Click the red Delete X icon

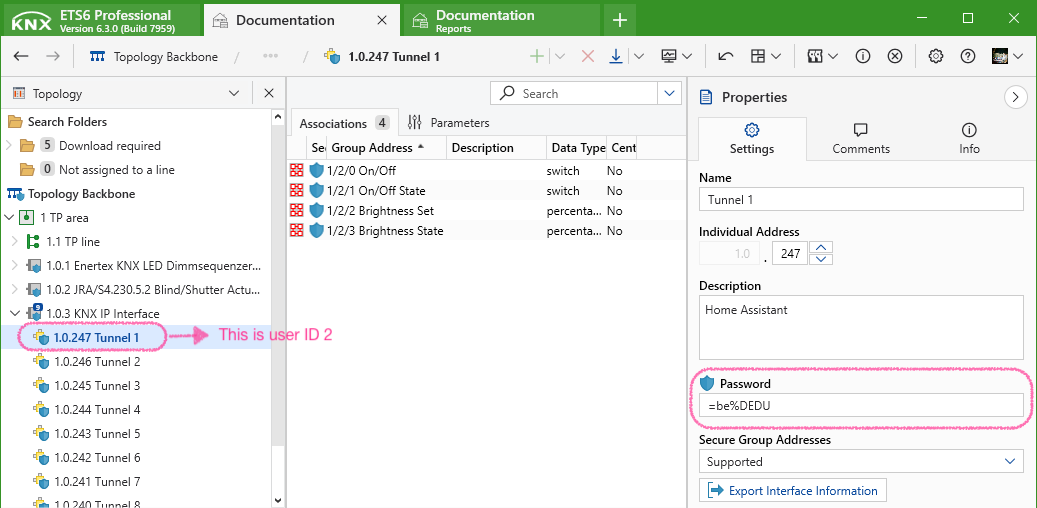588,56
